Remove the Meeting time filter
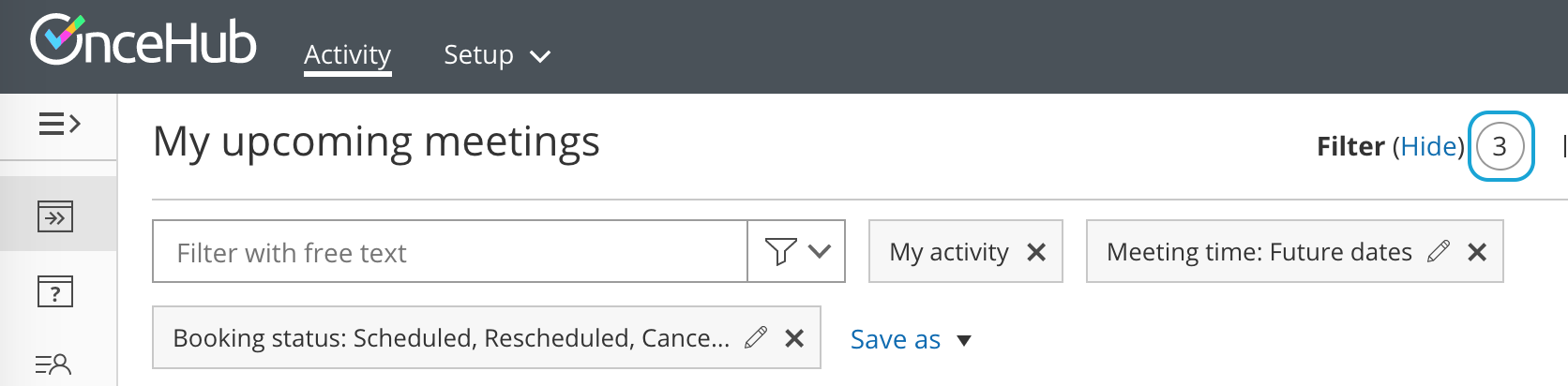This screenshot has width=1568, height=386. (x=1477, y=252)
